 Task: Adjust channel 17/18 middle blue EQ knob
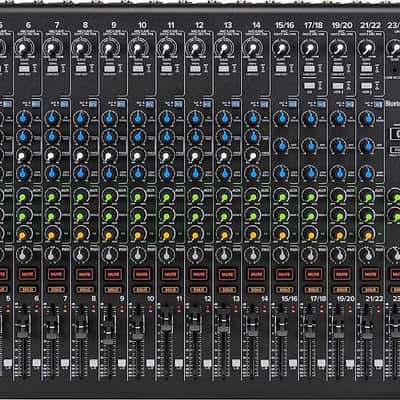point(311,145)
